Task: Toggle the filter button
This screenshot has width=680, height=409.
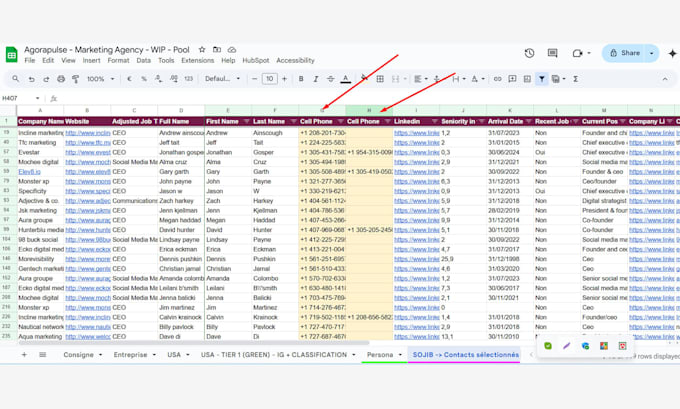Action: pyautogui.click(x=542, y=79)
